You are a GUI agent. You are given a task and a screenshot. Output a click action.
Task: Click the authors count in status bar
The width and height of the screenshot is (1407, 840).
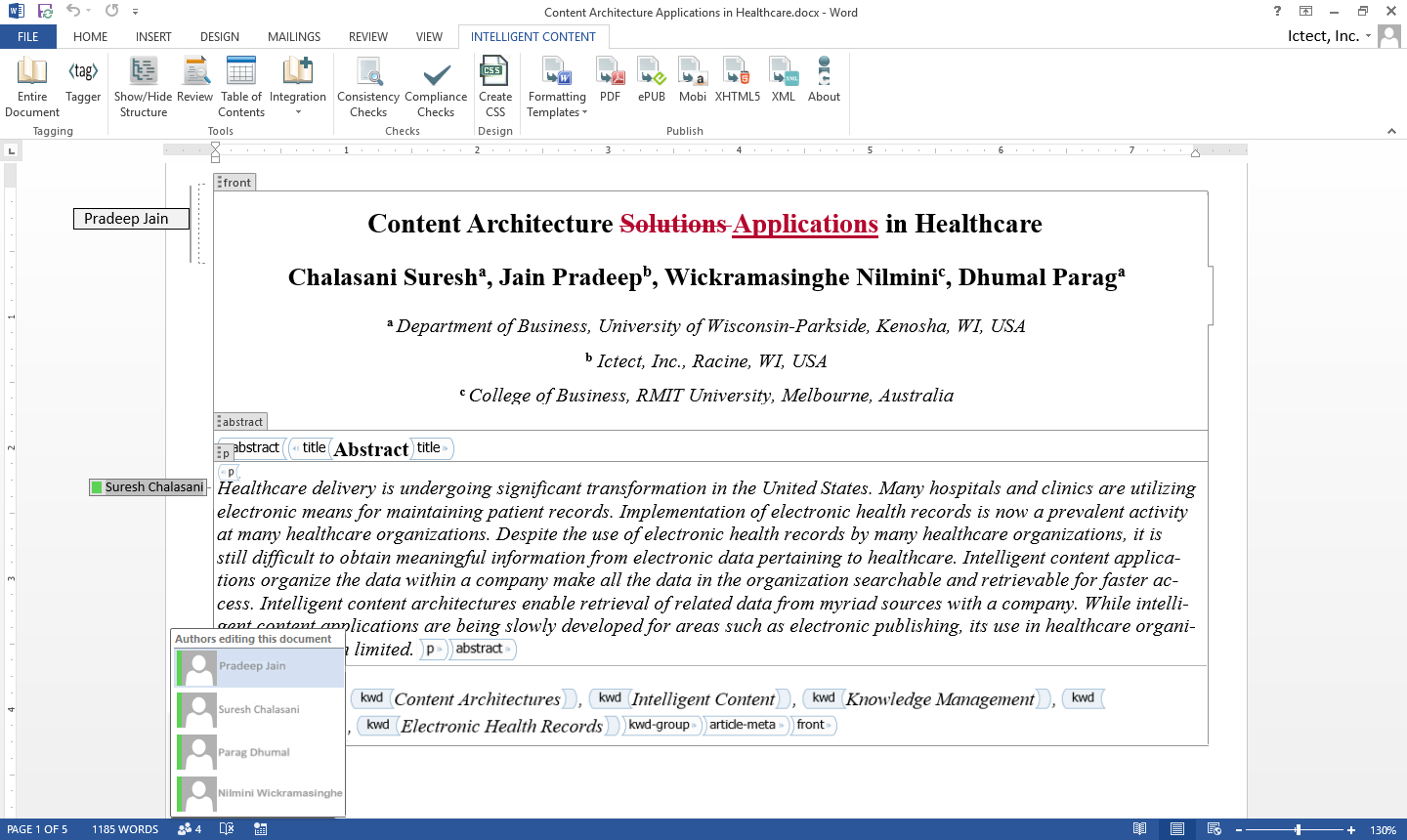pos(190,829)
